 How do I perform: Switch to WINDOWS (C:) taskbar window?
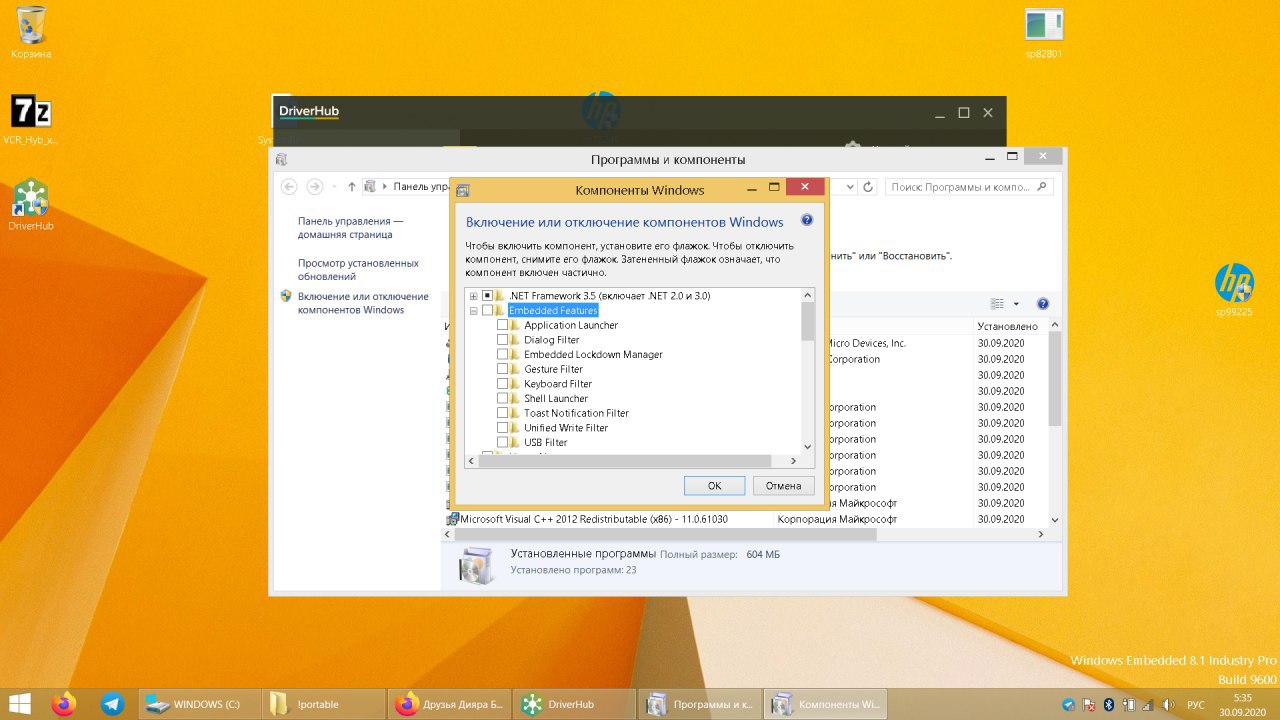click(199, 704)
